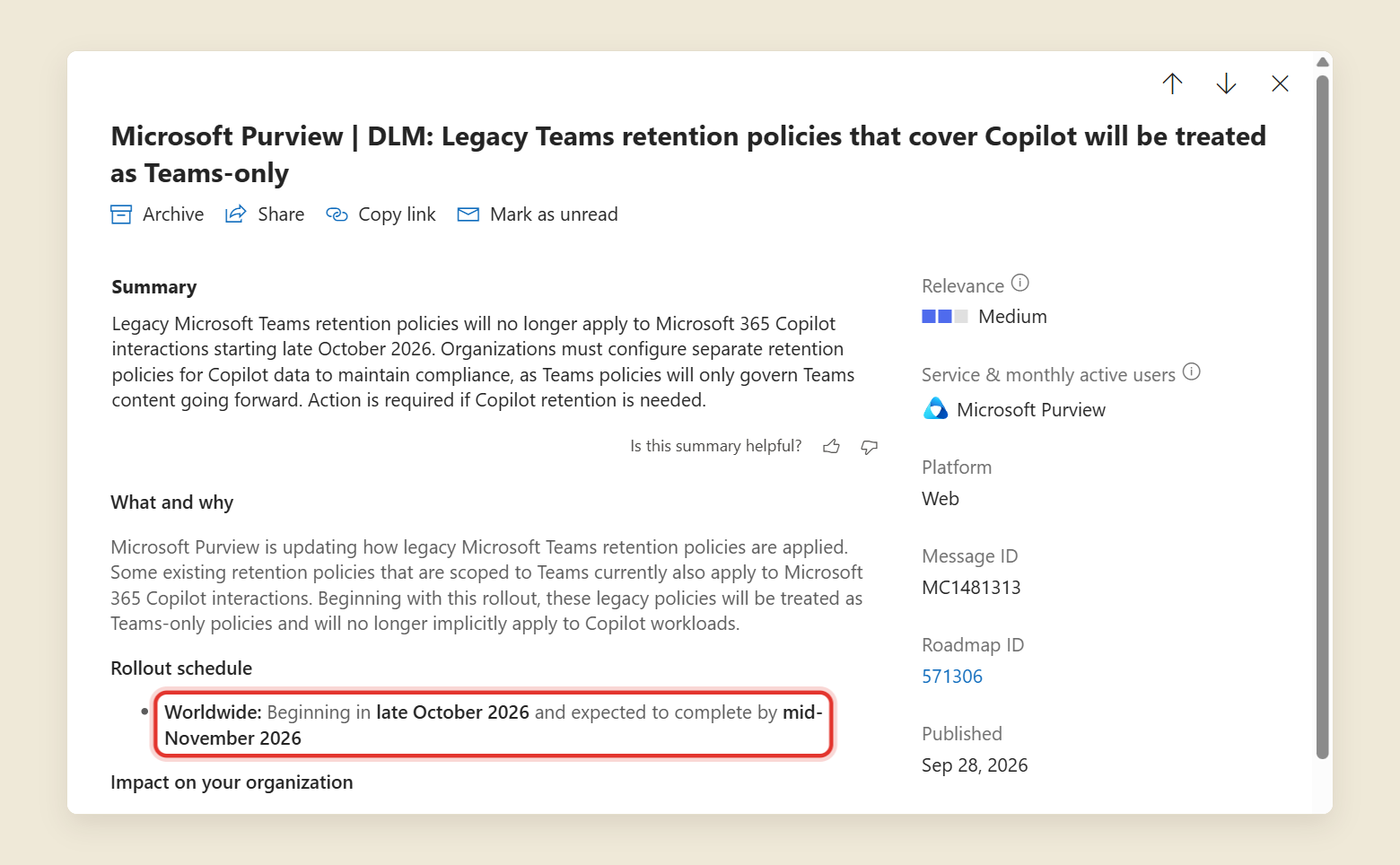Viewport: 1400px width, 865px height.
Task: Click the published date Sep 28, 2026
Action: pos(975,765)
